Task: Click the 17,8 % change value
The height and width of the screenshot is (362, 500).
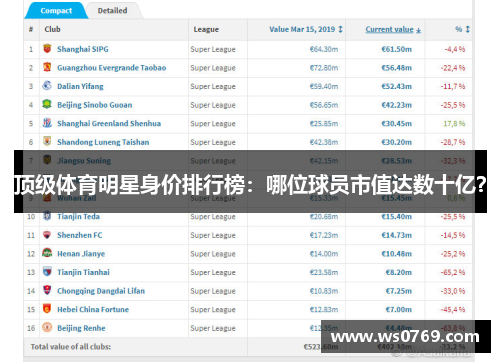Action: [454, 124]
